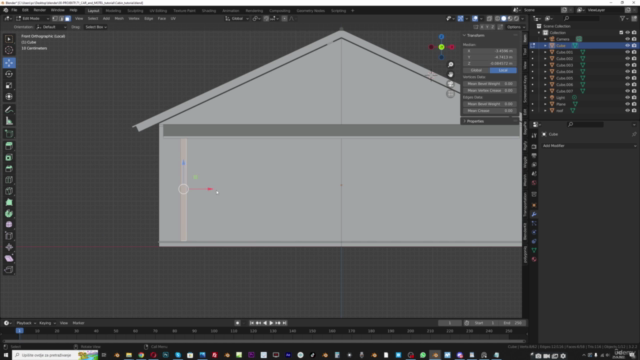640x360 pixels.
Task: Switch to wireframe viewport shading
Action: pyautogui.click(x=497, y=18)
